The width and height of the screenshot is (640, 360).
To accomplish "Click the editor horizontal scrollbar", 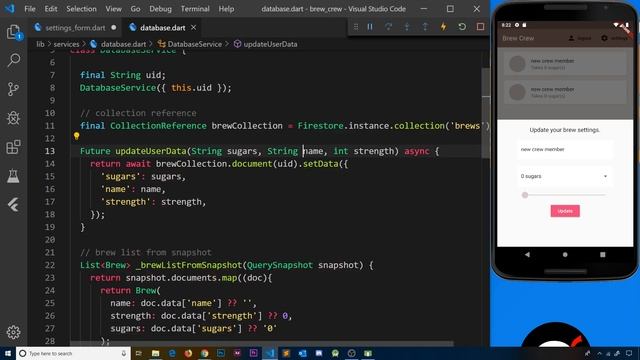I will [261, 344].
